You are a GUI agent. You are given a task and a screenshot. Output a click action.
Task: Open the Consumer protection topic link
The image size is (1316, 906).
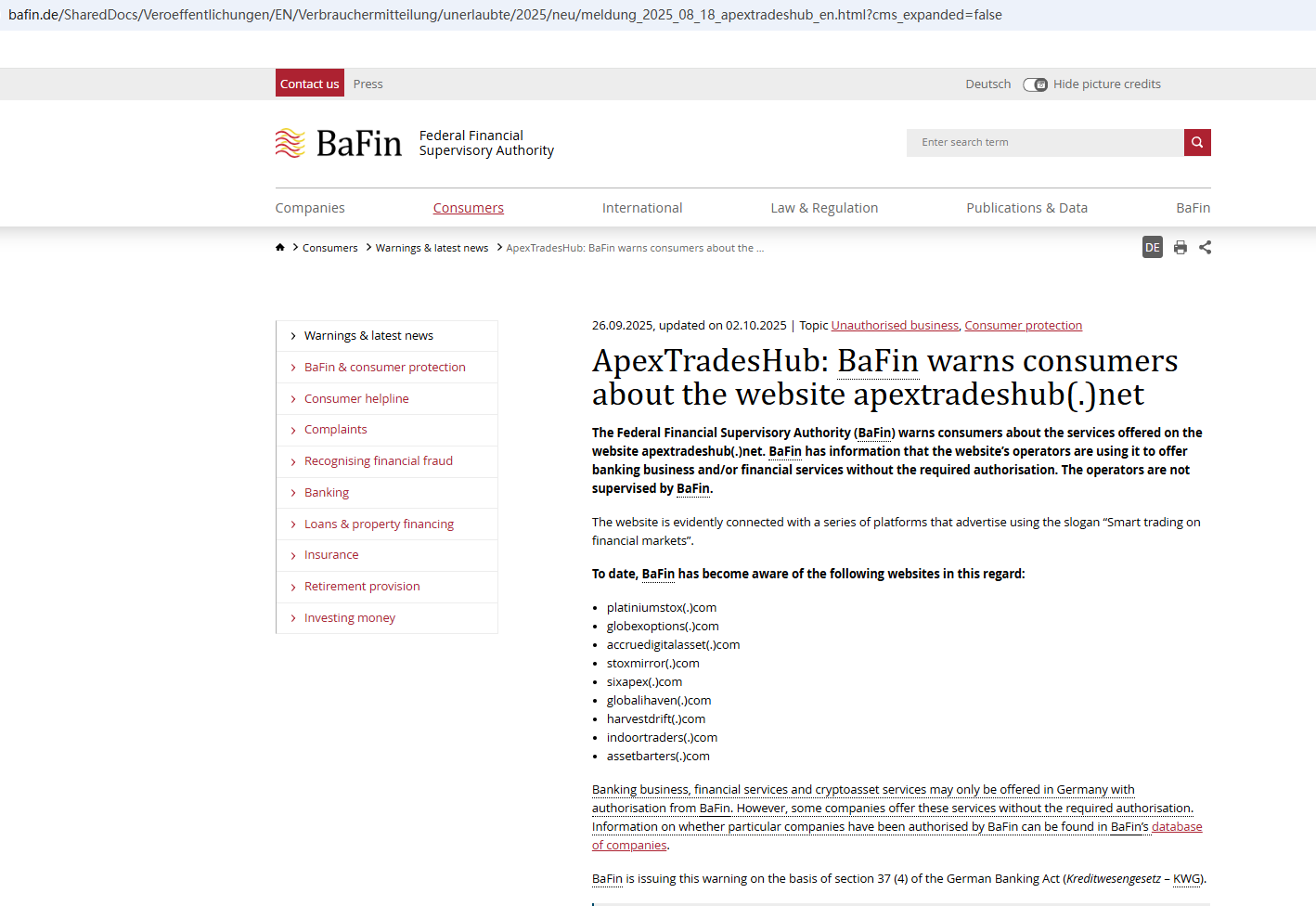(x=1024, y=325)
